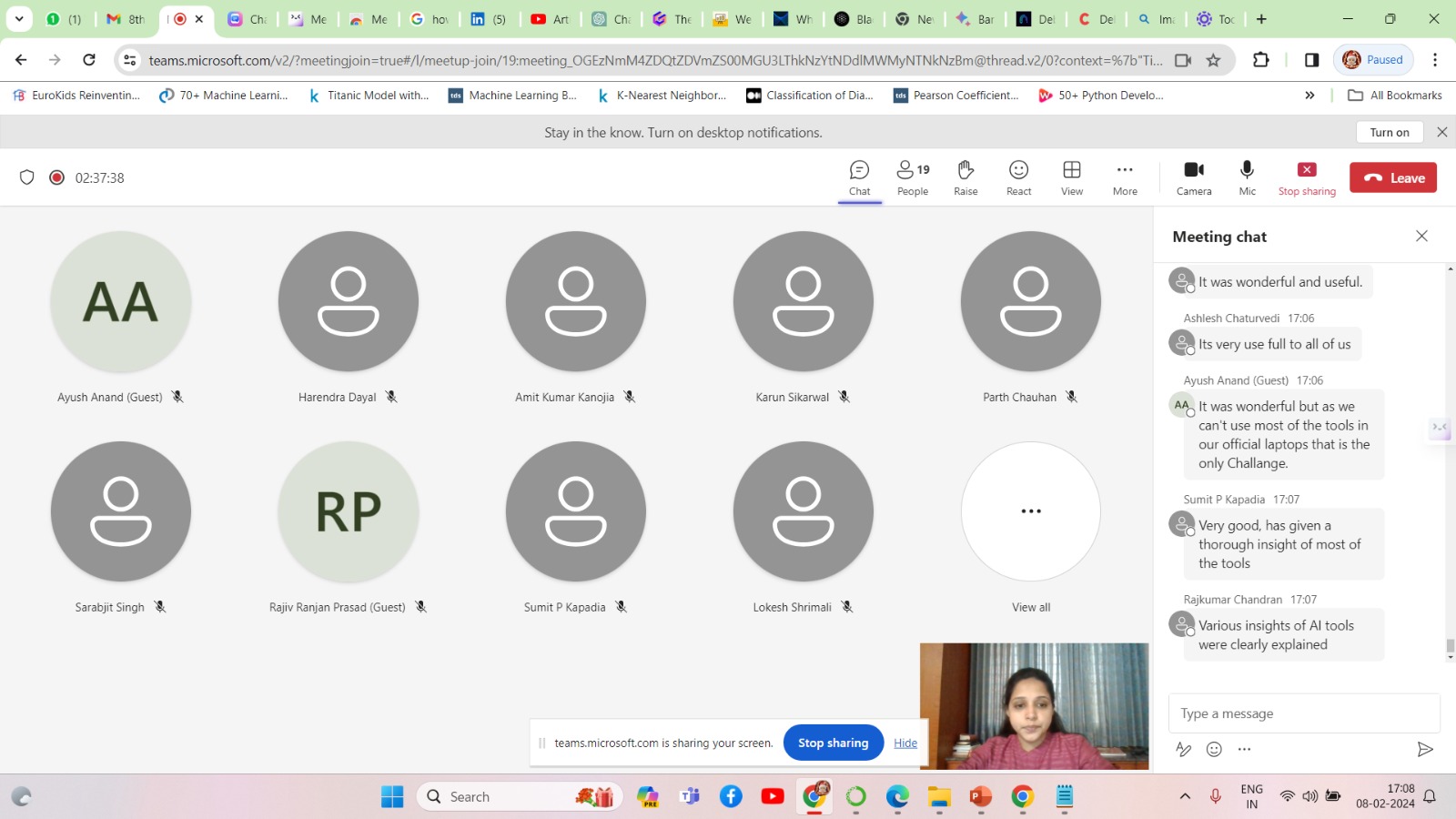Click the Hide link in sharing bar
The height and width of the screenshot is (819, 1456).
click(905, 743)
